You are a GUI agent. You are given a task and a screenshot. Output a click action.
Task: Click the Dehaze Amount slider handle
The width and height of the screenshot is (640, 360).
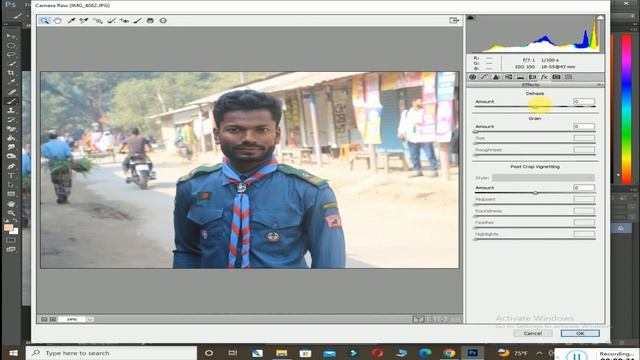click(535, 107)
